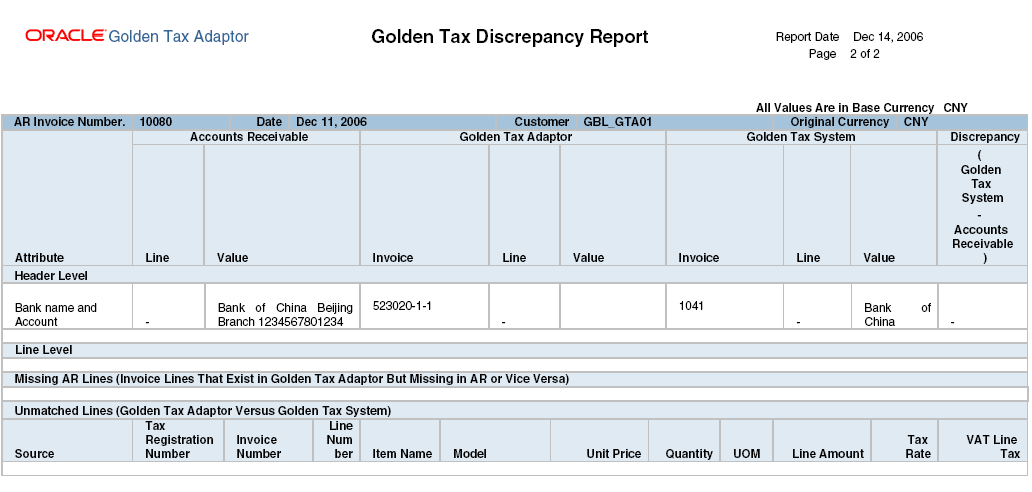Image resolution: width=1032 pixels, height=492 pixels.
Task: Select the Golden Tax Adaptor heading text
Action: point(178,36)
